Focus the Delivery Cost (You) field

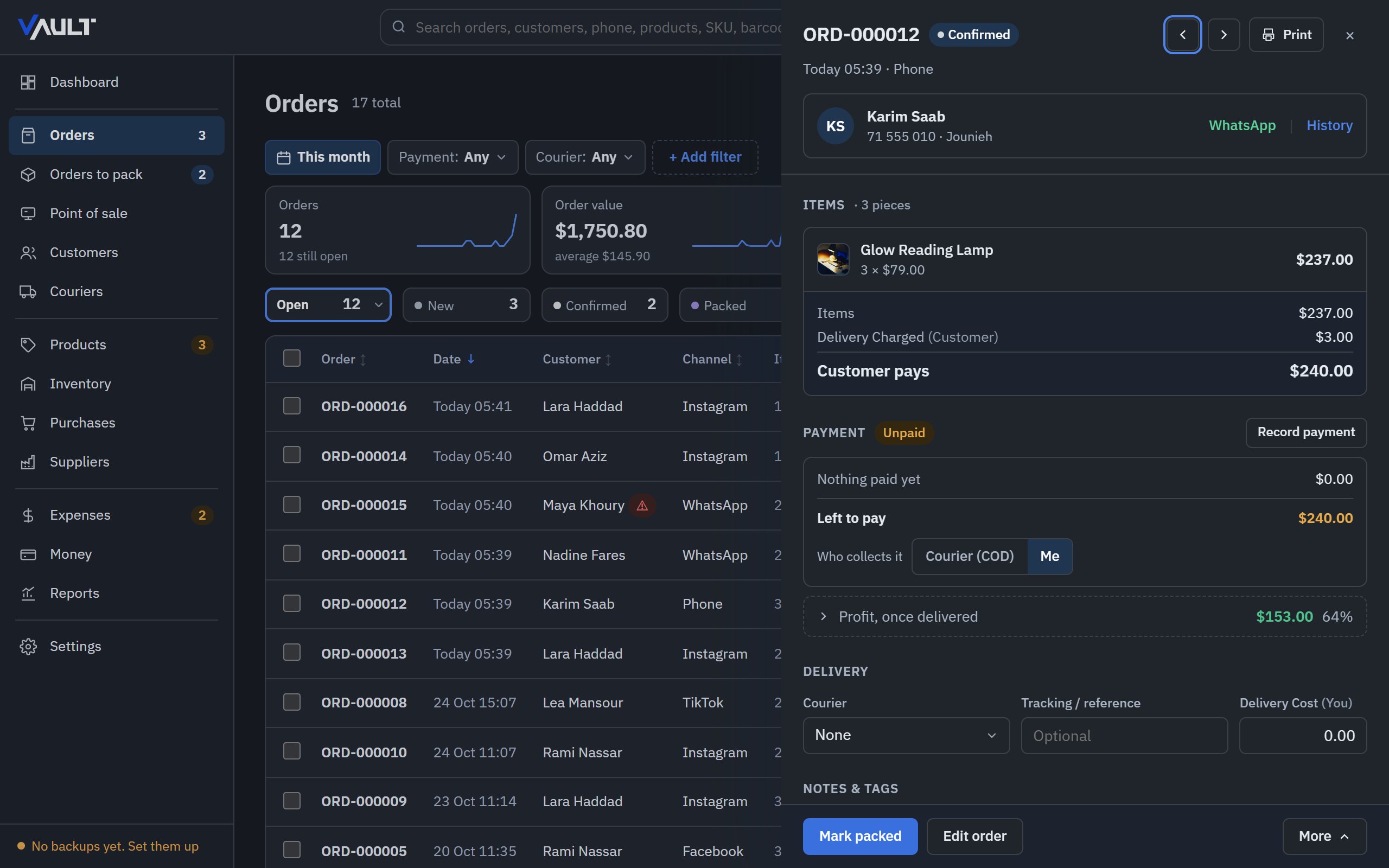click(x=1303, y=736)
